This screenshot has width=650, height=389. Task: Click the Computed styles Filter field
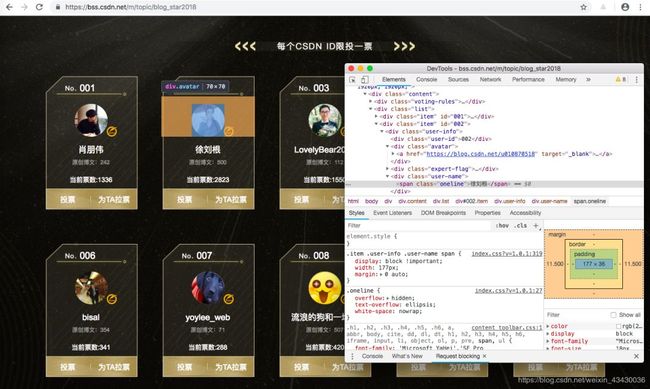coord(576,315)
